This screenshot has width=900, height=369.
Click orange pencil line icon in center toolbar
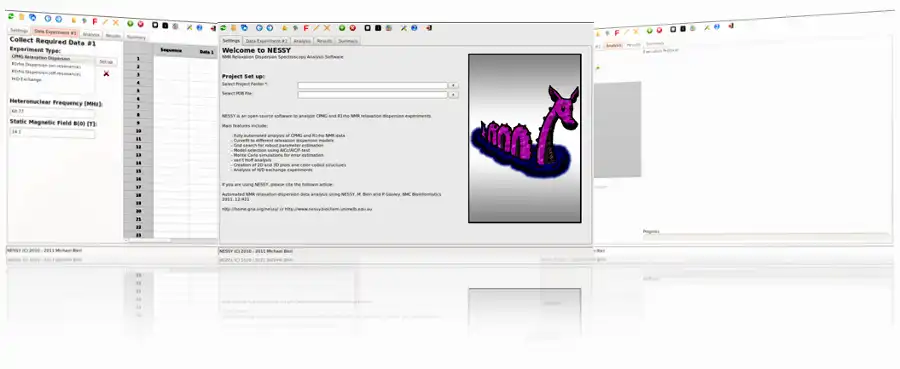316,28
